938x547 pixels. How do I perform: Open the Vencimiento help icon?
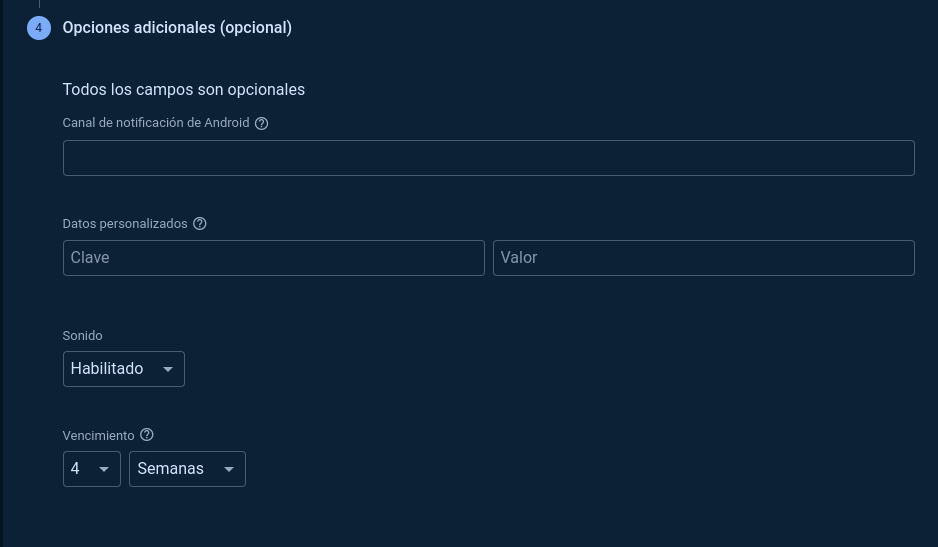pyautogui.click(x=147, y=435)
